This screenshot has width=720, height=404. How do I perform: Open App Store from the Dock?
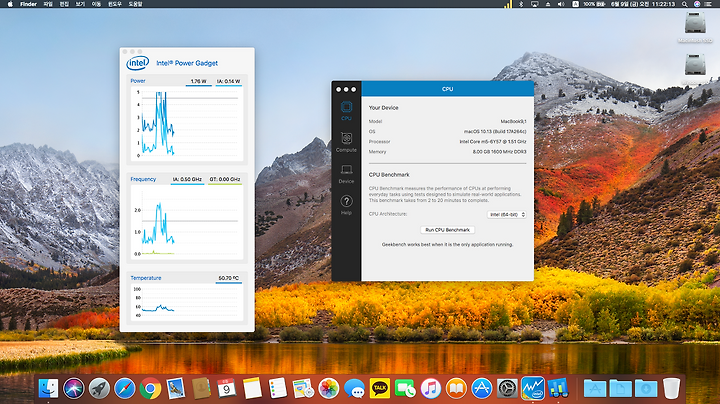point(482,388)
